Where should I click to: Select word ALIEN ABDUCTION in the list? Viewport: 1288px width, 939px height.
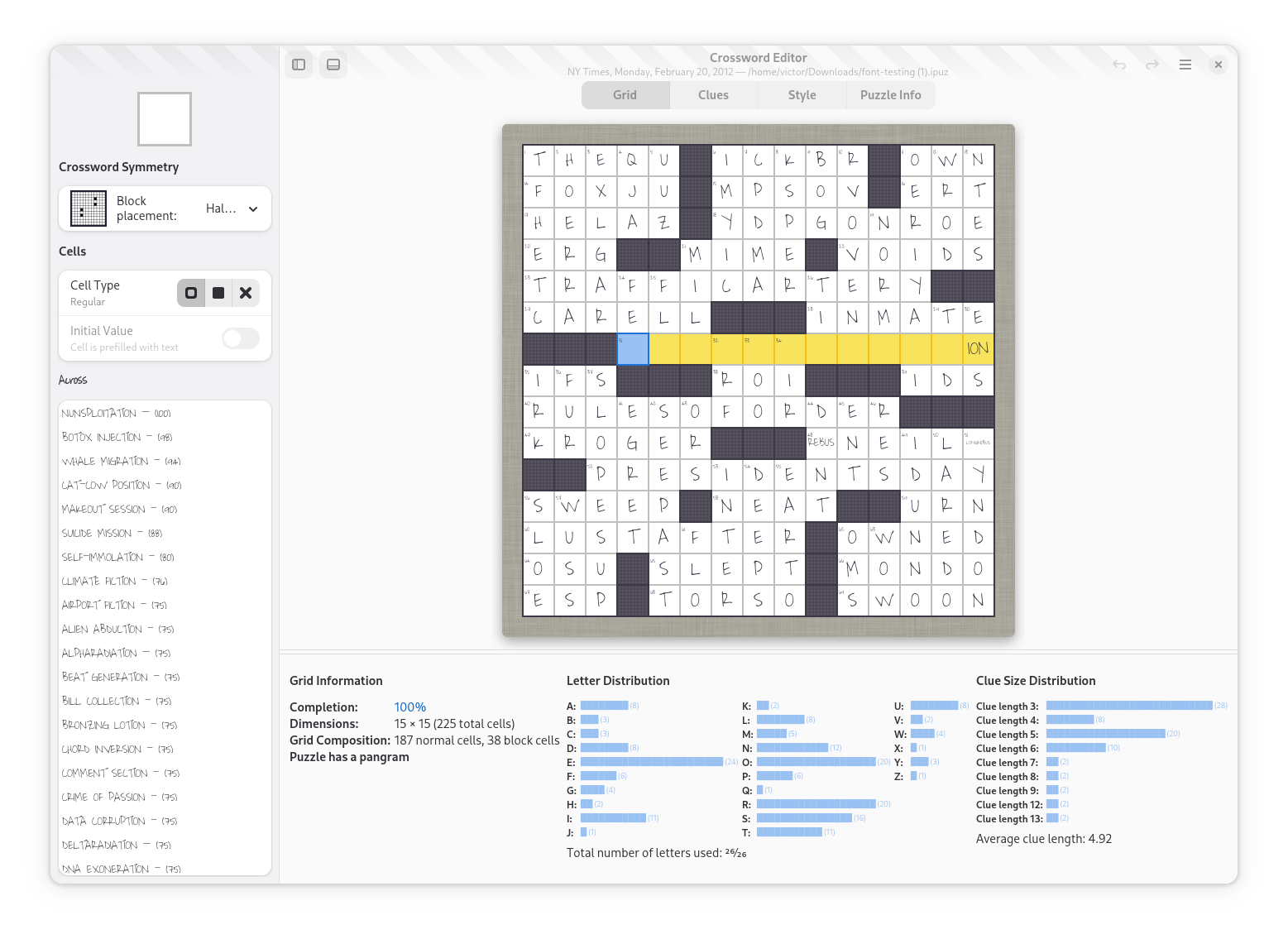pyautogui.click(x=165, y=629)
